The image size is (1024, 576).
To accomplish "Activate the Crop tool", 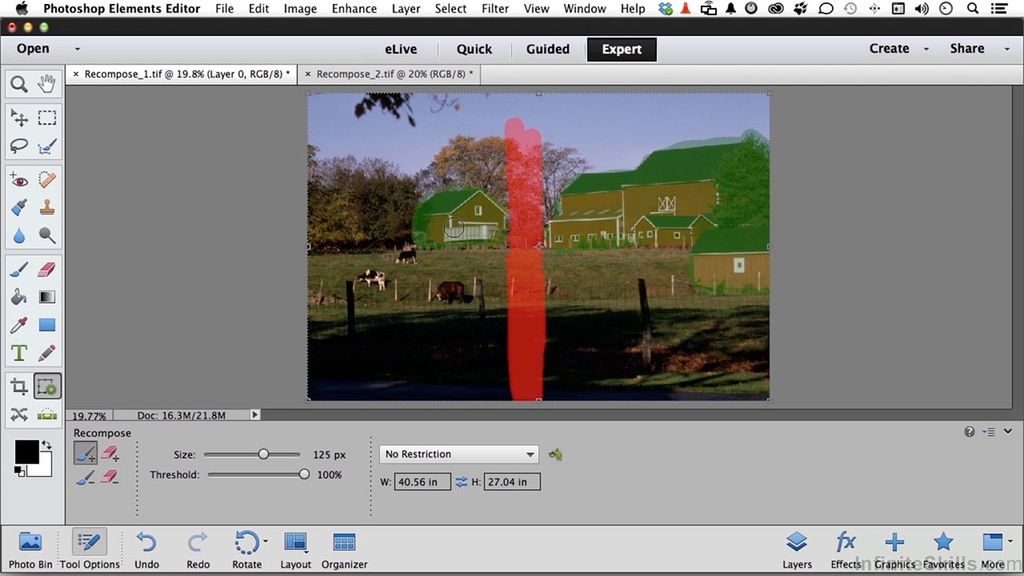I will pos(18,385).
